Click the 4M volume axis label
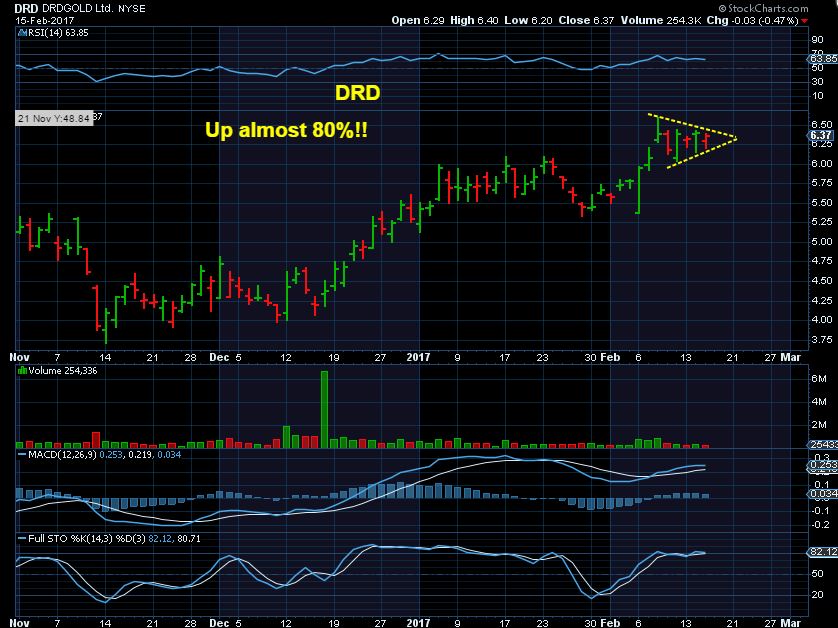 pyautogui.click(x=819, y=401)
